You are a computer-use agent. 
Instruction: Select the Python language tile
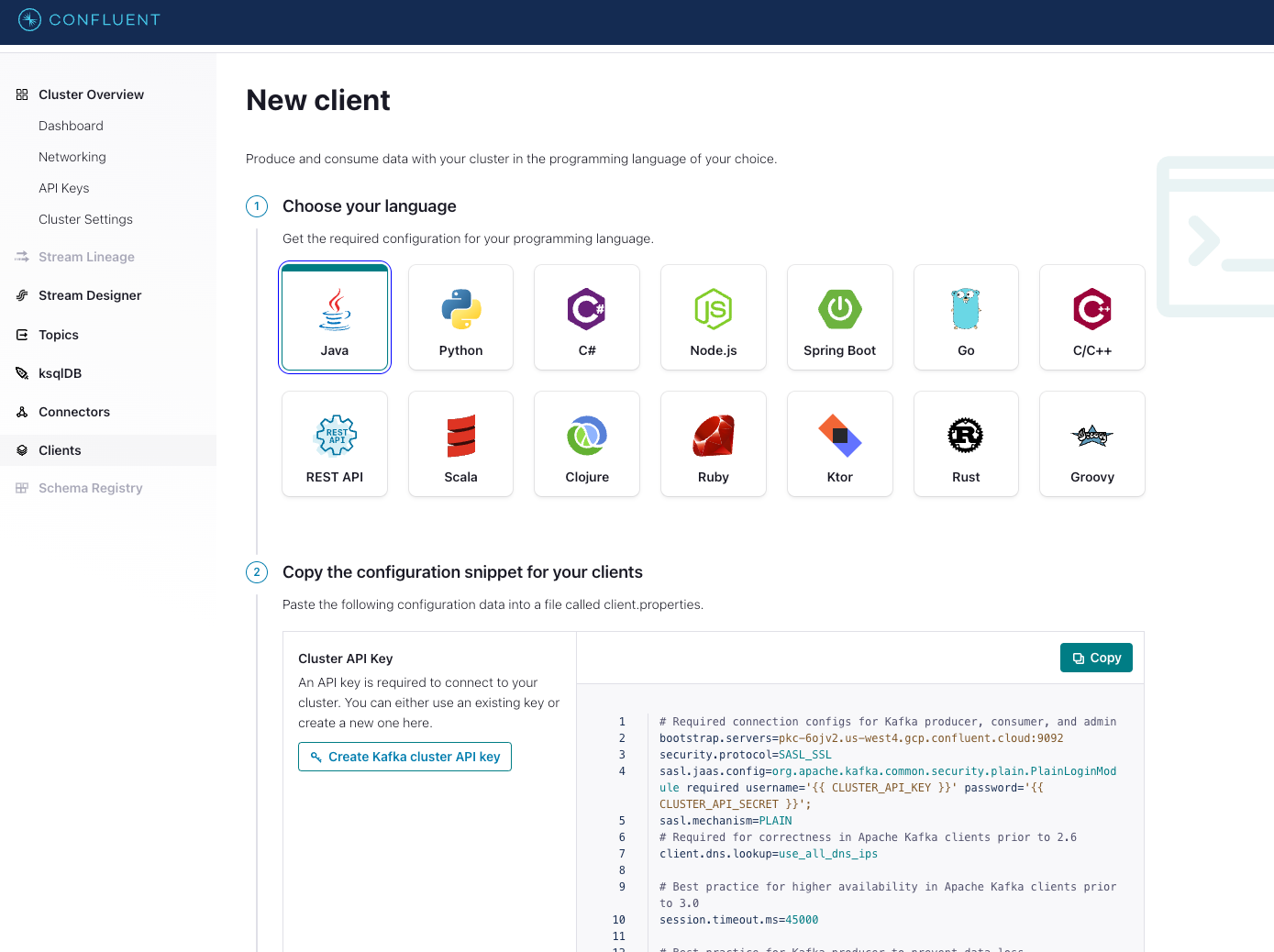tap(460, 317)
